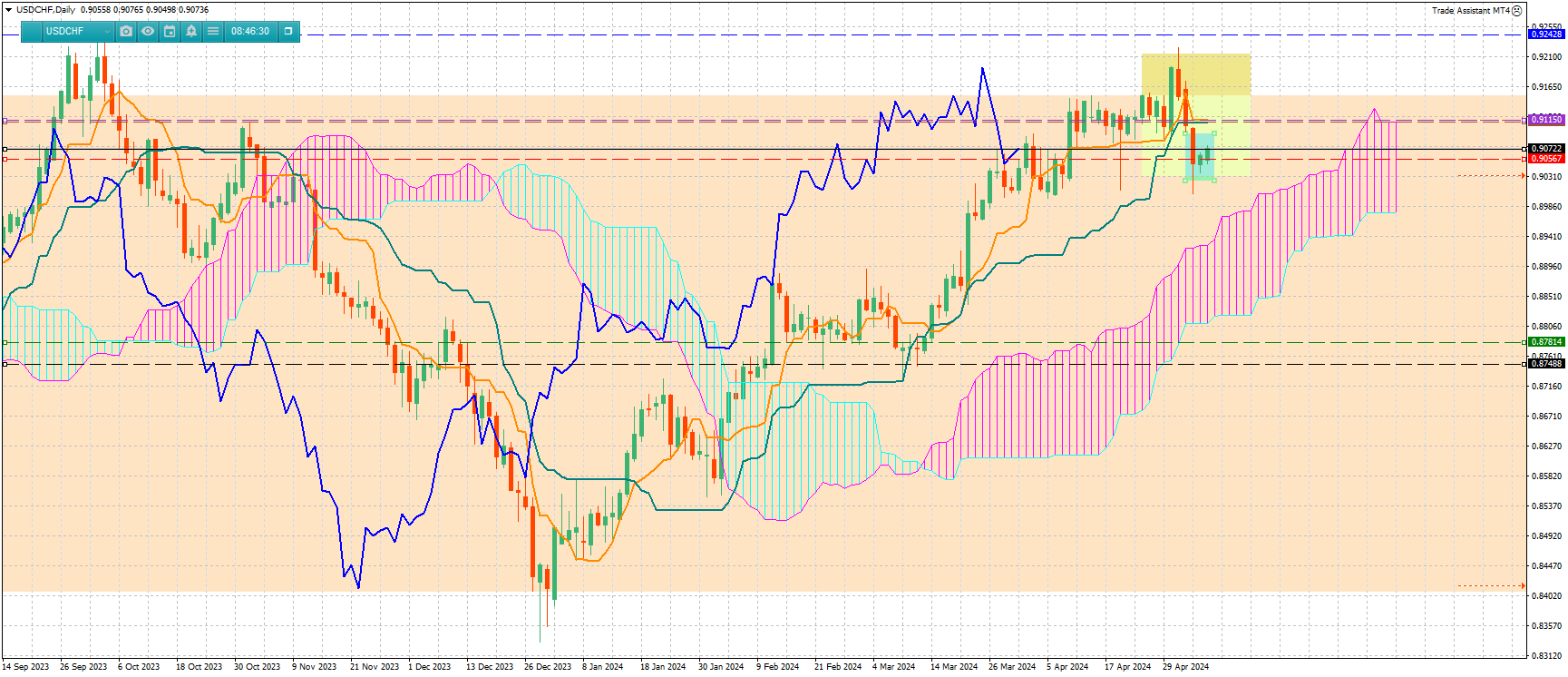Click the 26 Dec 2023 date label
This screenshot has height=677, width=1568.
click(x=548, y=667)
